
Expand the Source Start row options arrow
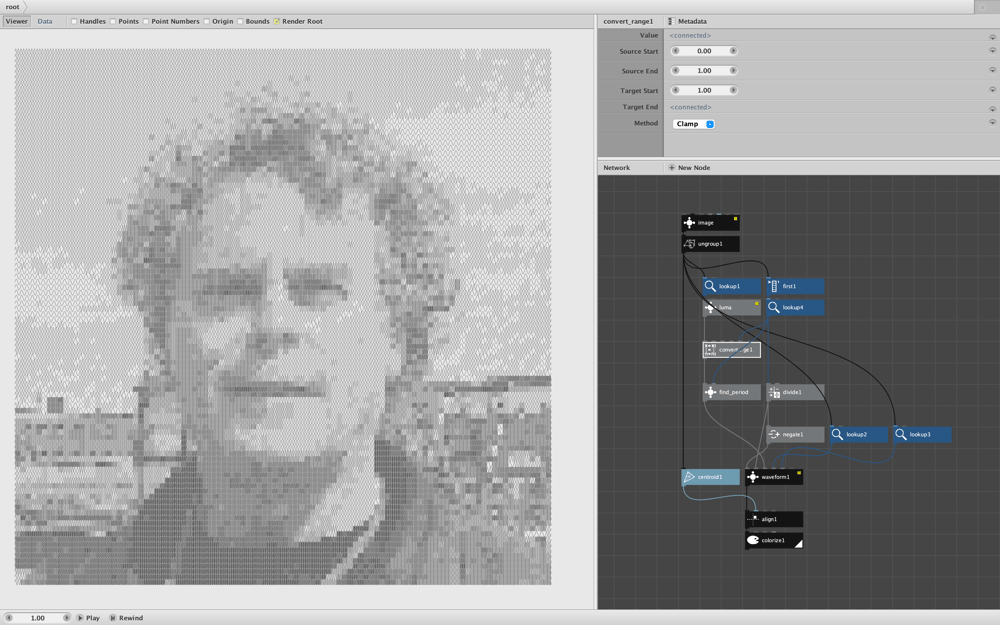[992, 50]
